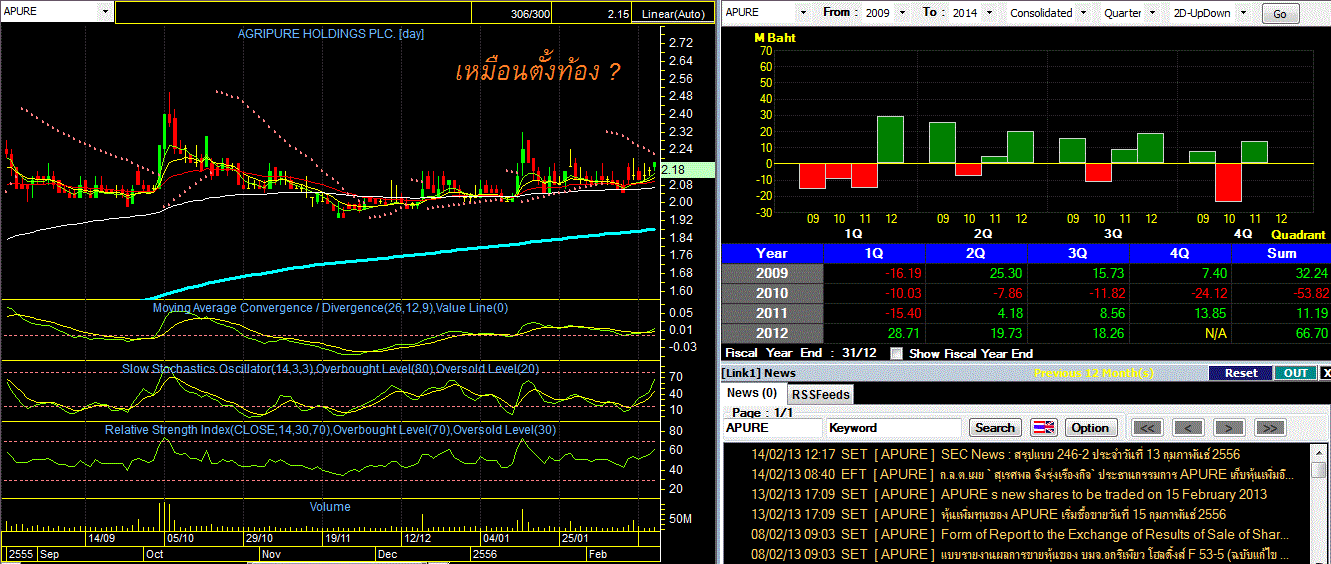1331x564 pixels.
Task: Expand the APURE symbol dropdown in financials panel
Action: tap(803, 13)
